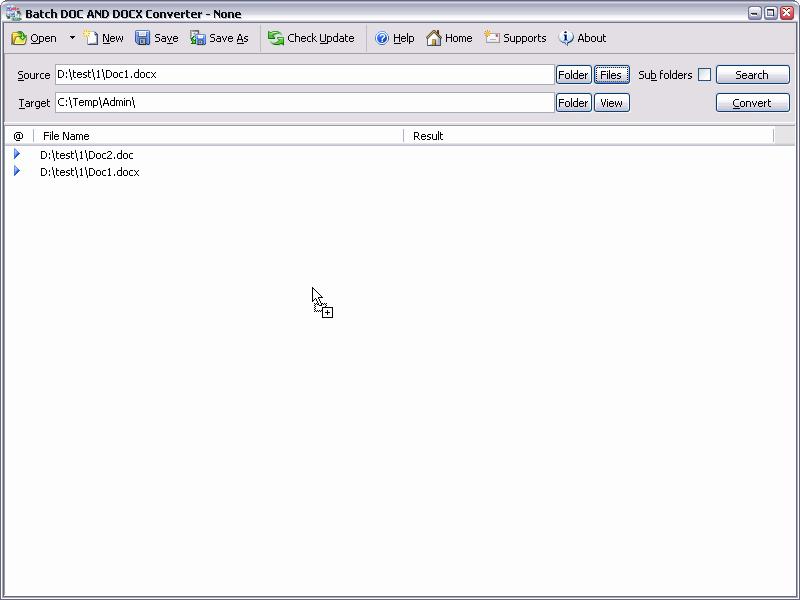Open Help via question mark icon
This screenshot has height=600, width=800.
382,38
